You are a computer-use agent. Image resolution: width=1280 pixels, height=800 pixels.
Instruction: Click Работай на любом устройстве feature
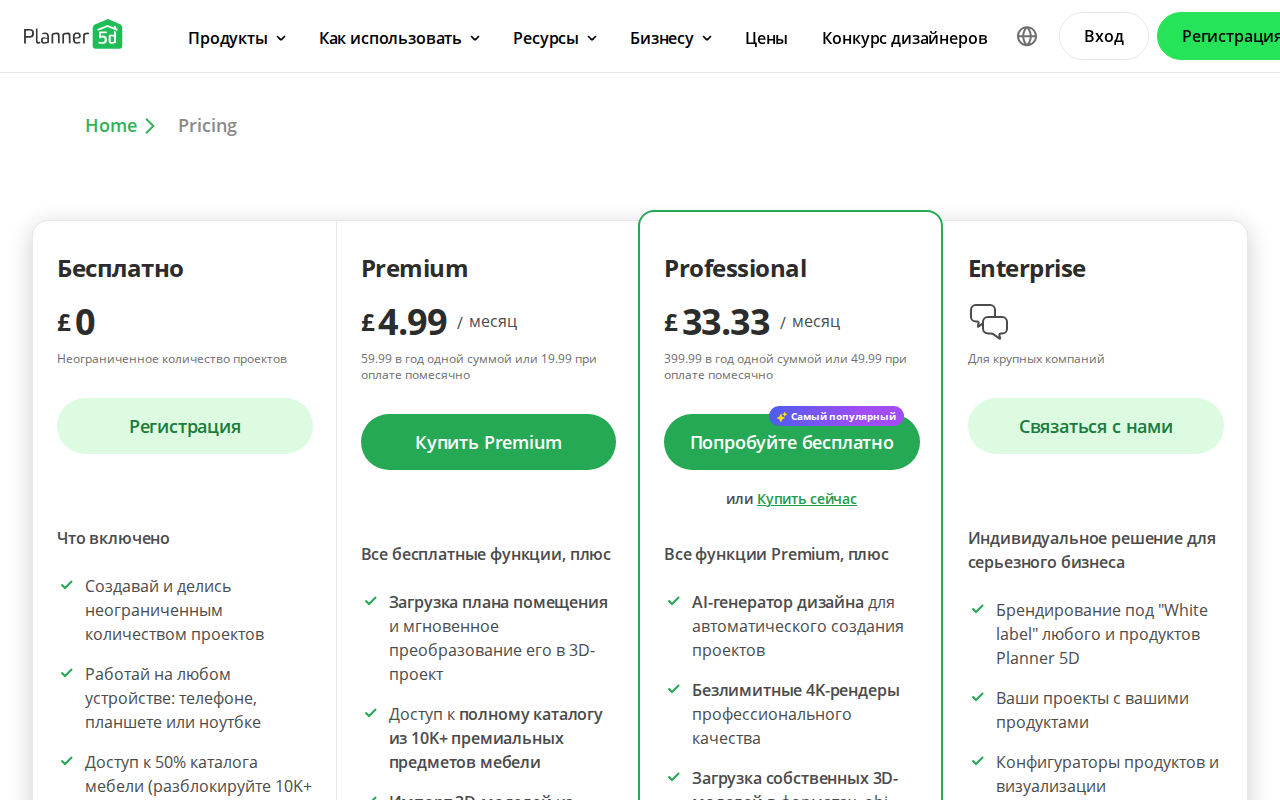coord(173,698)
